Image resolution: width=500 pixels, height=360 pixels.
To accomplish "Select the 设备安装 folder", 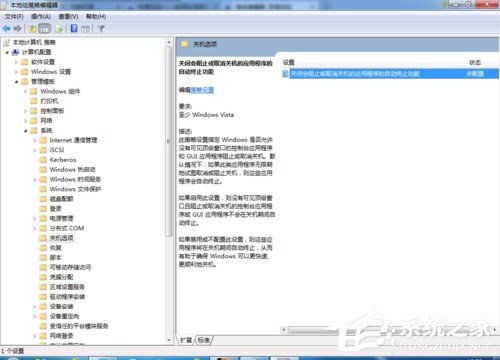I will click(61, 306).
